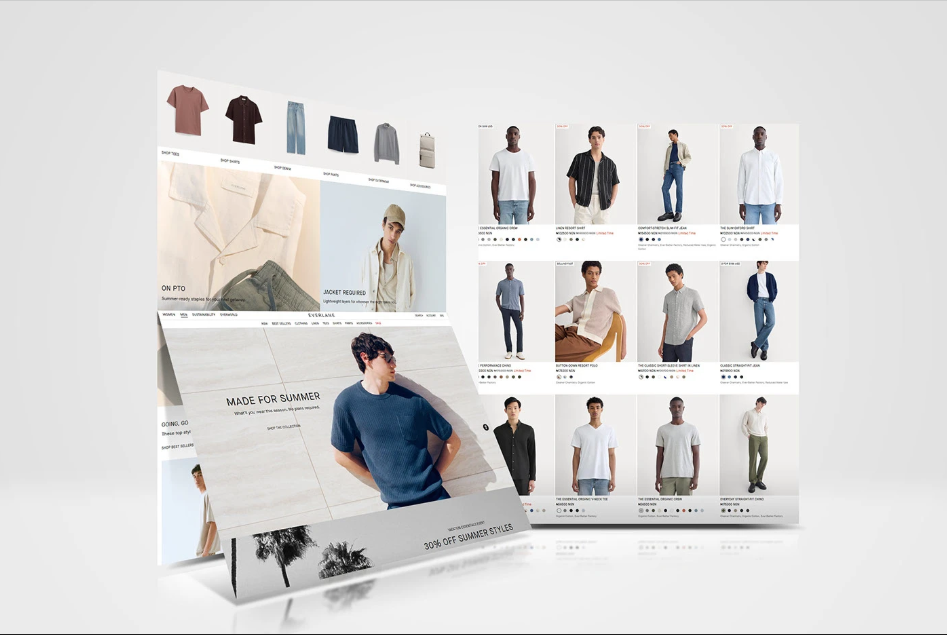The width and height of the screenshot is (947, 635).
Task: Open the olive chino pants product photo
Action: click(759, 446)
